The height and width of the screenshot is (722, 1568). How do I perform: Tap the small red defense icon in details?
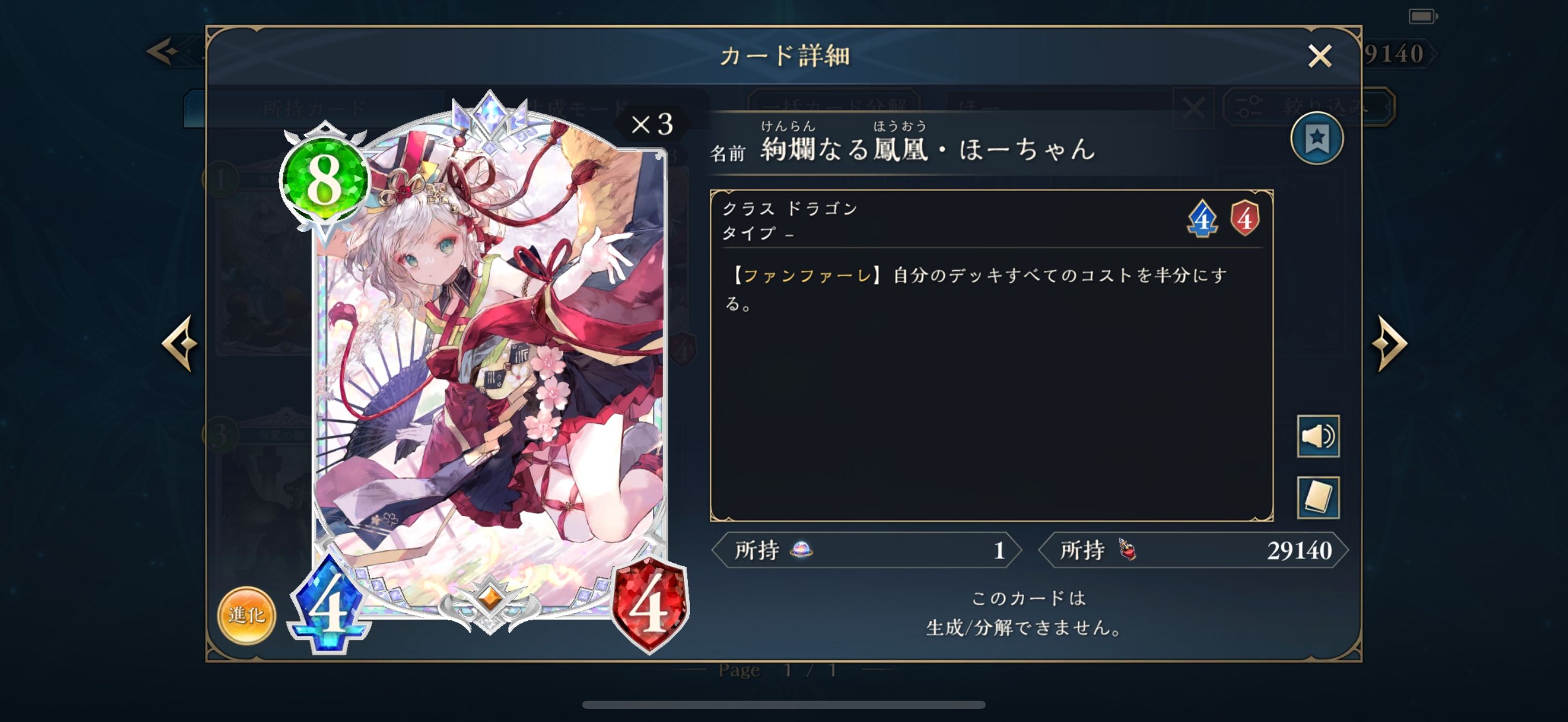click(x=1245, y=219)
